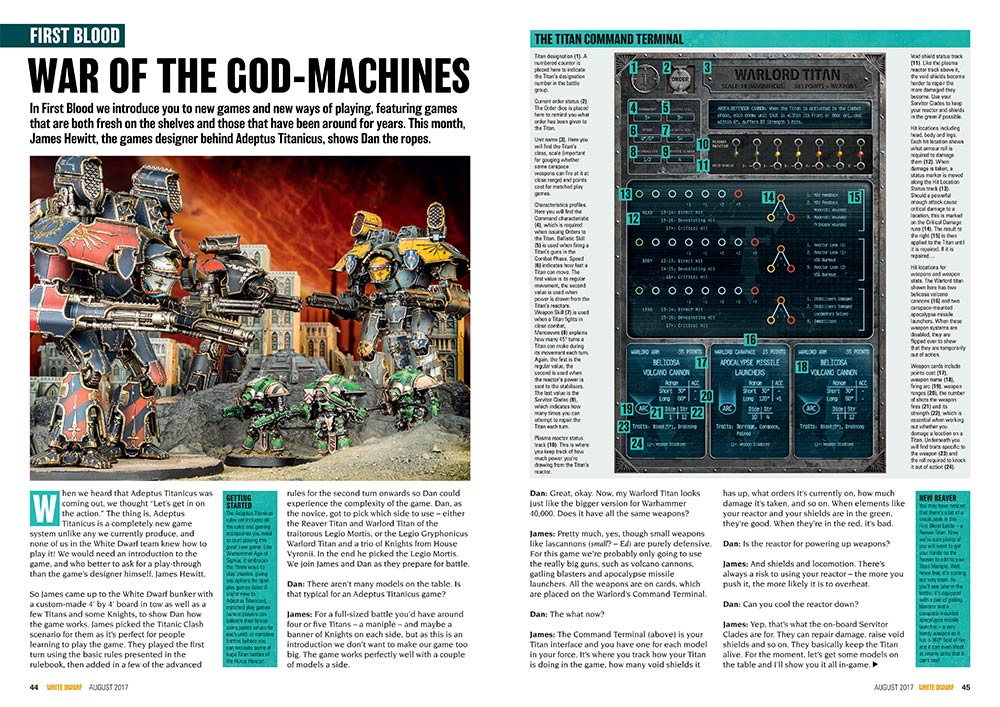Click callout number 3 on the terminal
The width and height of the screenshot is (1000, 707).
[707, 67]
